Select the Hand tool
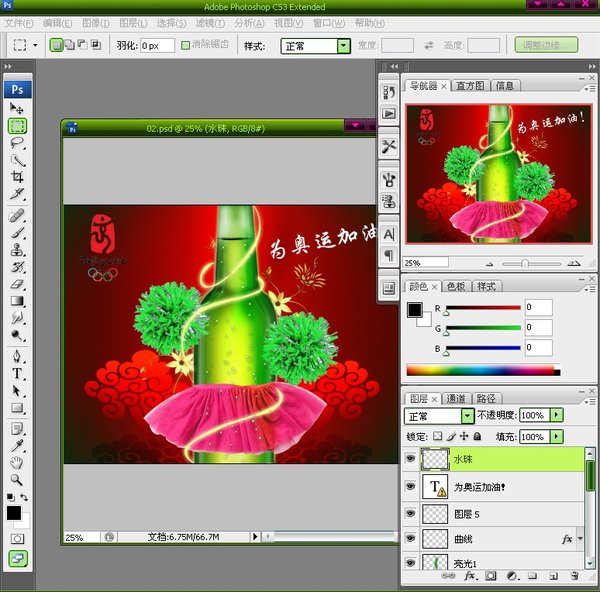 18,462
